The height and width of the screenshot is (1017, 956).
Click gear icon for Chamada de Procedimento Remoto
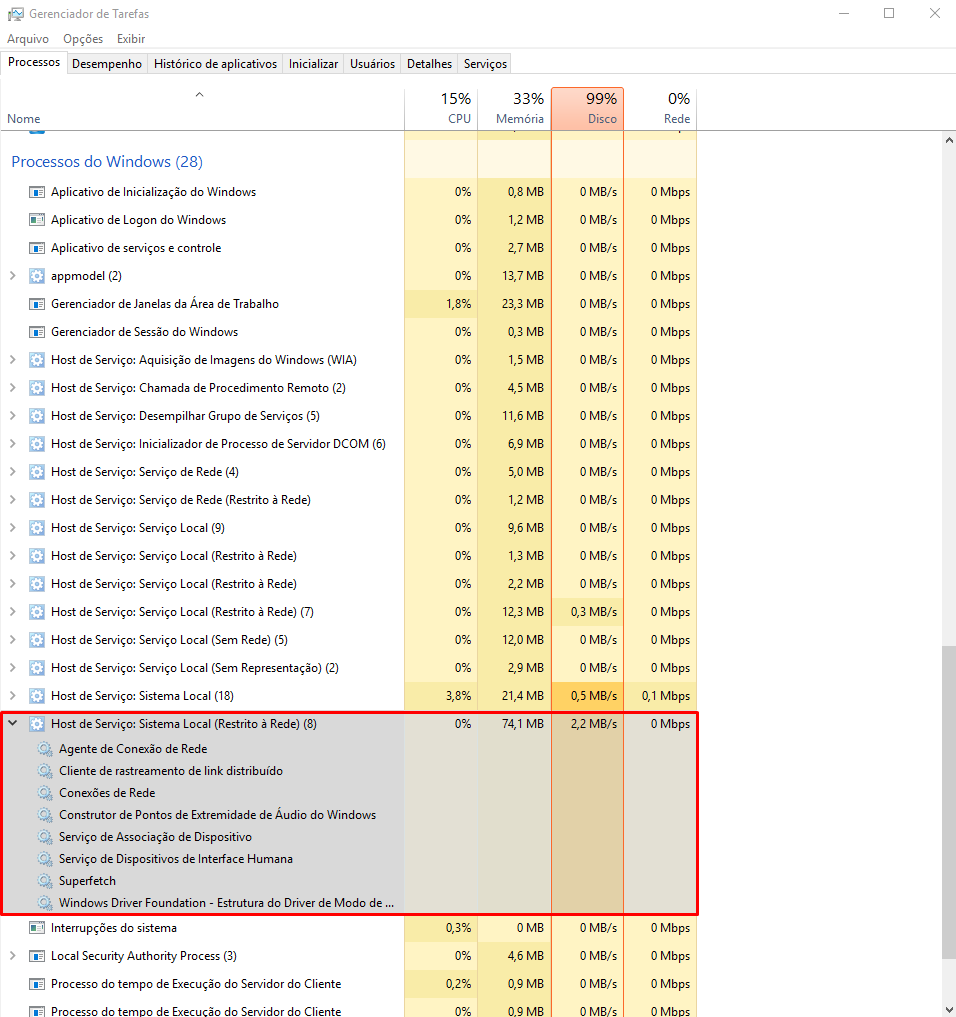(x=37, y=388)
